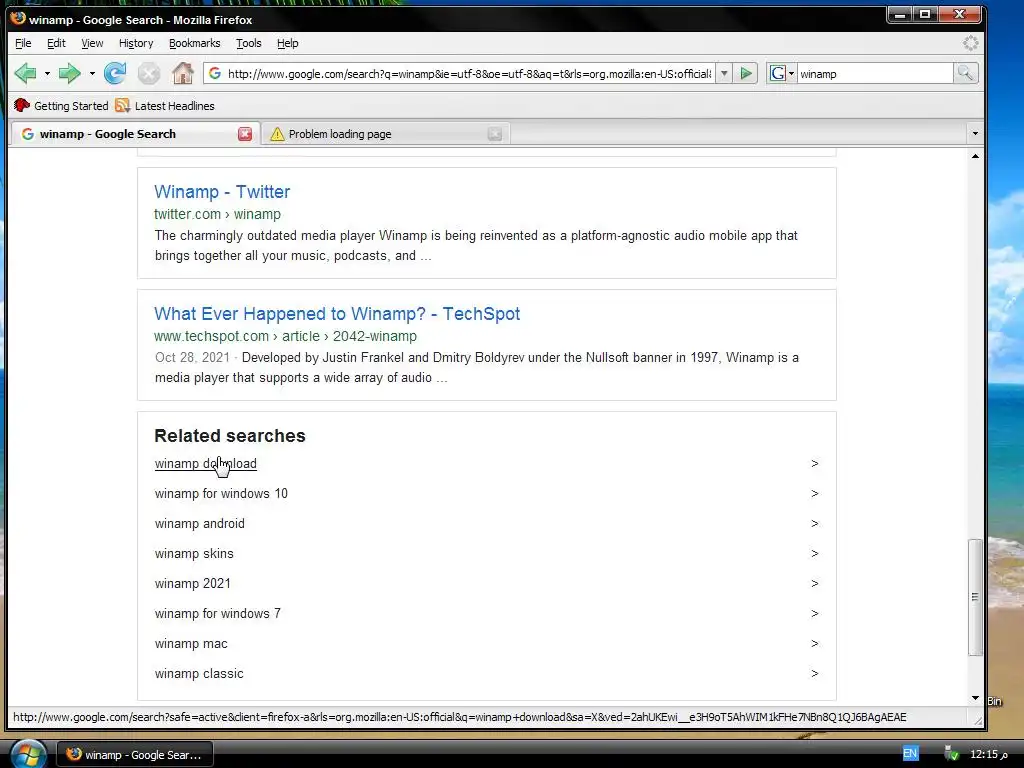Screen dimensions: 1024x768
Task: Go forward with the green forward arrow
Action: click(69, 73)
